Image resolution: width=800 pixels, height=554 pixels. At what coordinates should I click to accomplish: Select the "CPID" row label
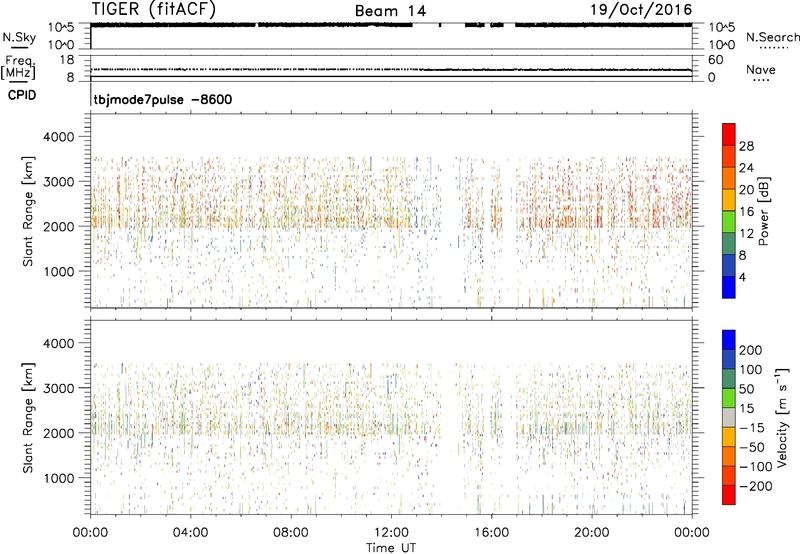pyautogui.click(x=22, y=95)
